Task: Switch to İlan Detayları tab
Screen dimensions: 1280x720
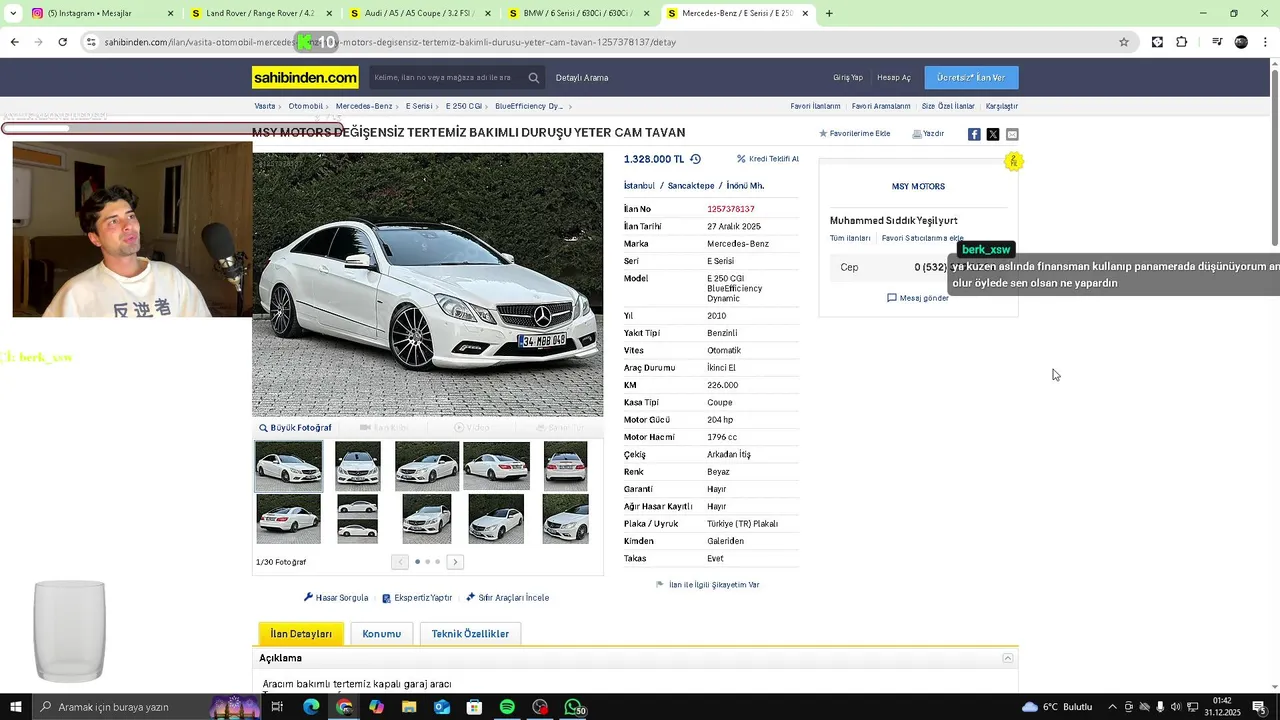Action: point(301,634)
